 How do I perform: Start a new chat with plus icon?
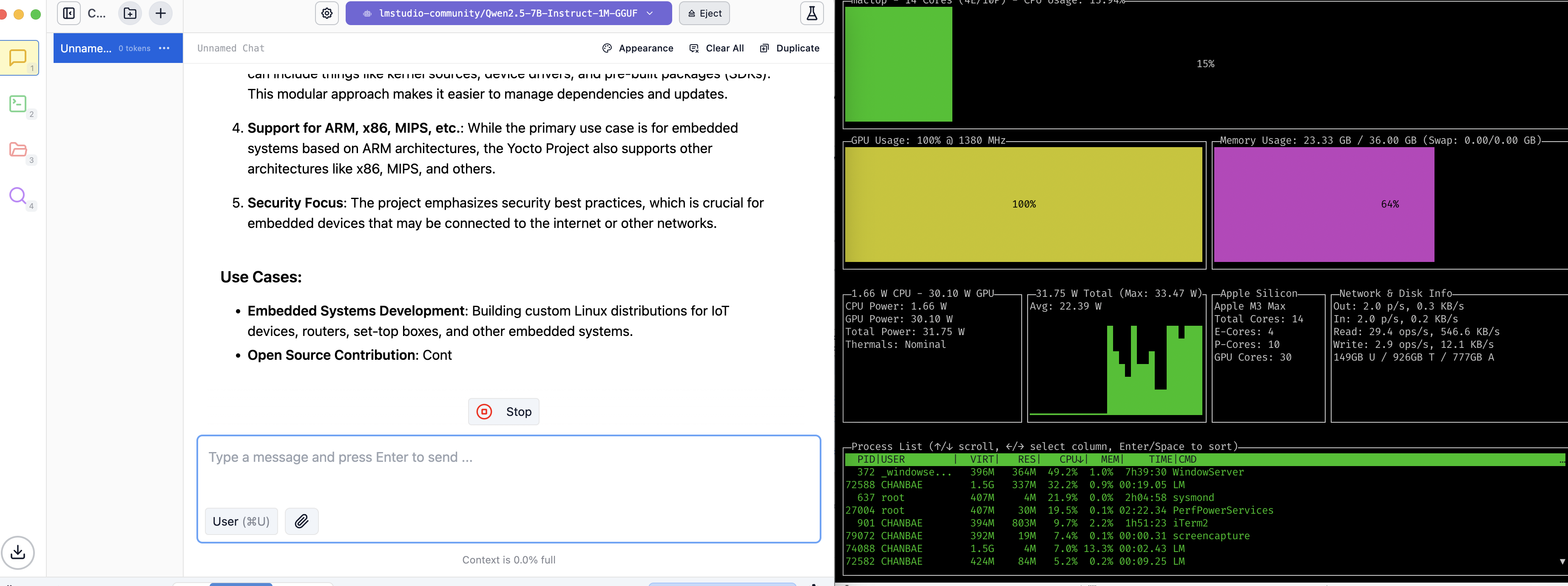(161, 13)
